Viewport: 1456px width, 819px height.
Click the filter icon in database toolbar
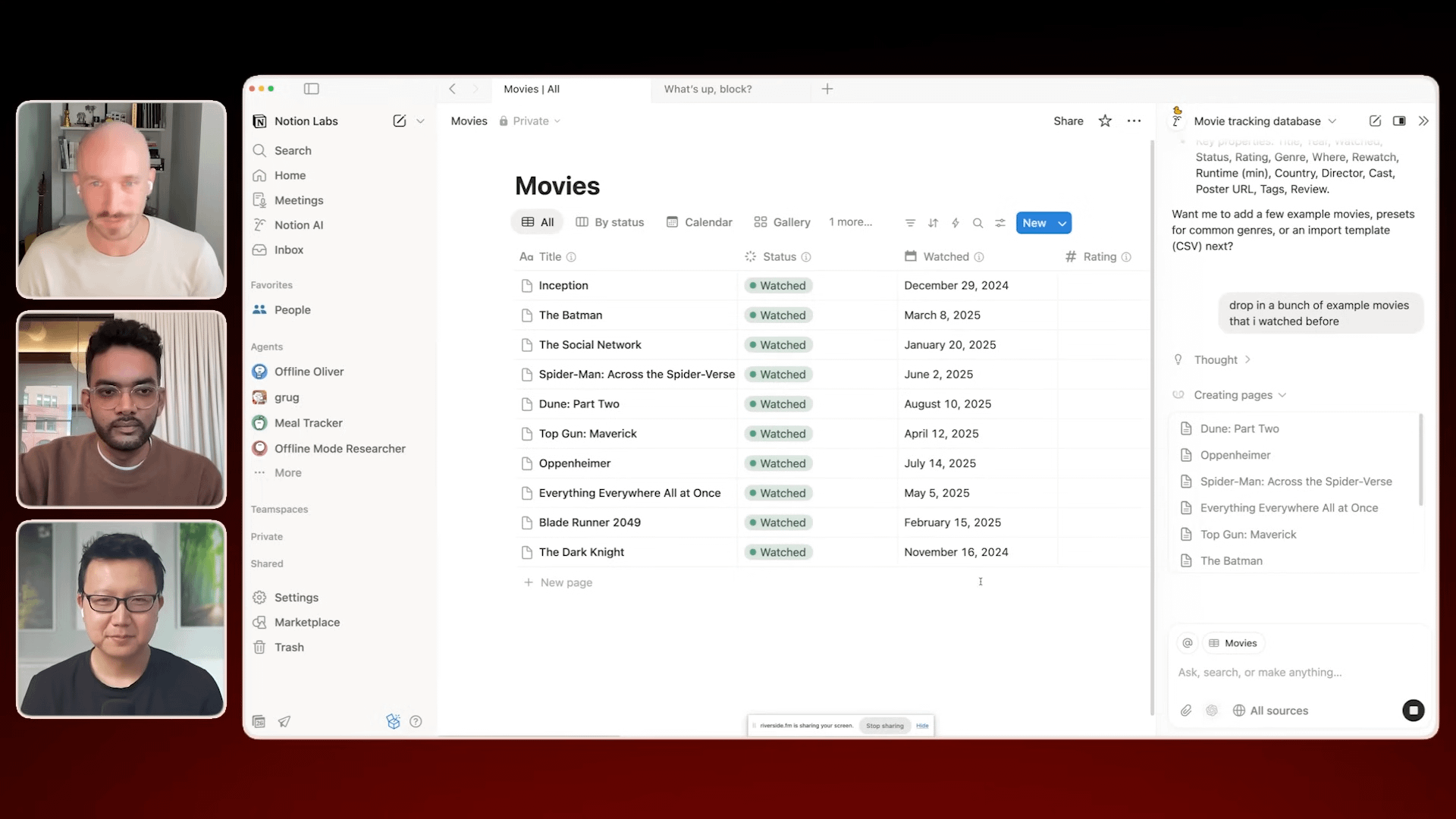click(x=910, y=223)
